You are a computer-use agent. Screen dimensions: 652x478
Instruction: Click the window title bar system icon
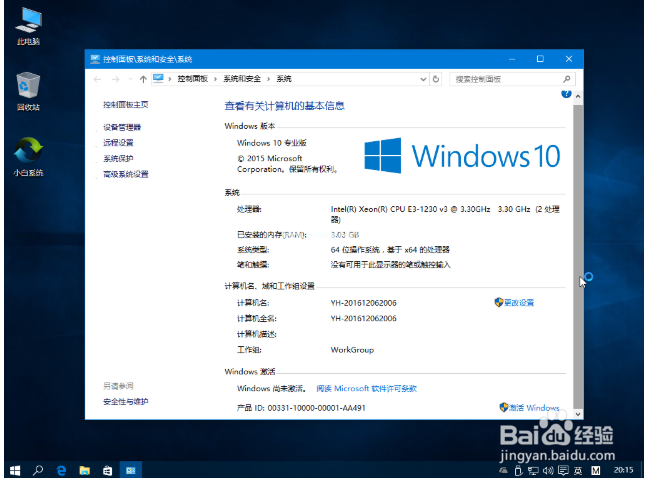click(x=95, y=59)
